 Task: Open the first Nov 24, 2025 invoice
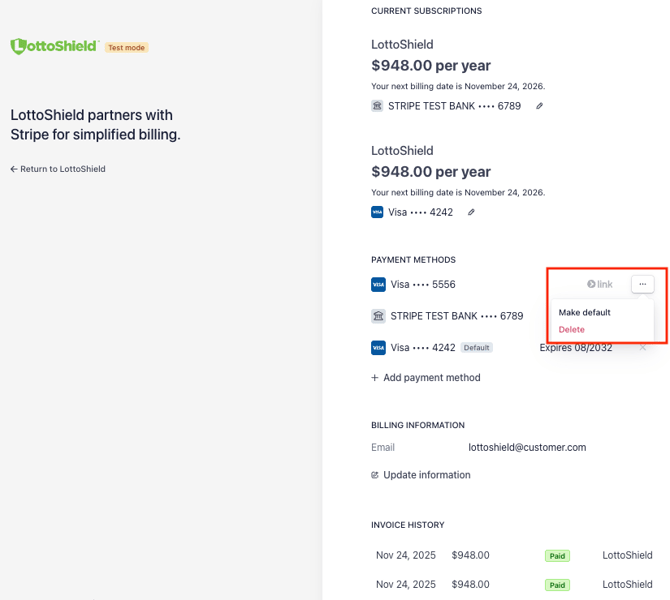pyautogui.click(x=405, y=555)
